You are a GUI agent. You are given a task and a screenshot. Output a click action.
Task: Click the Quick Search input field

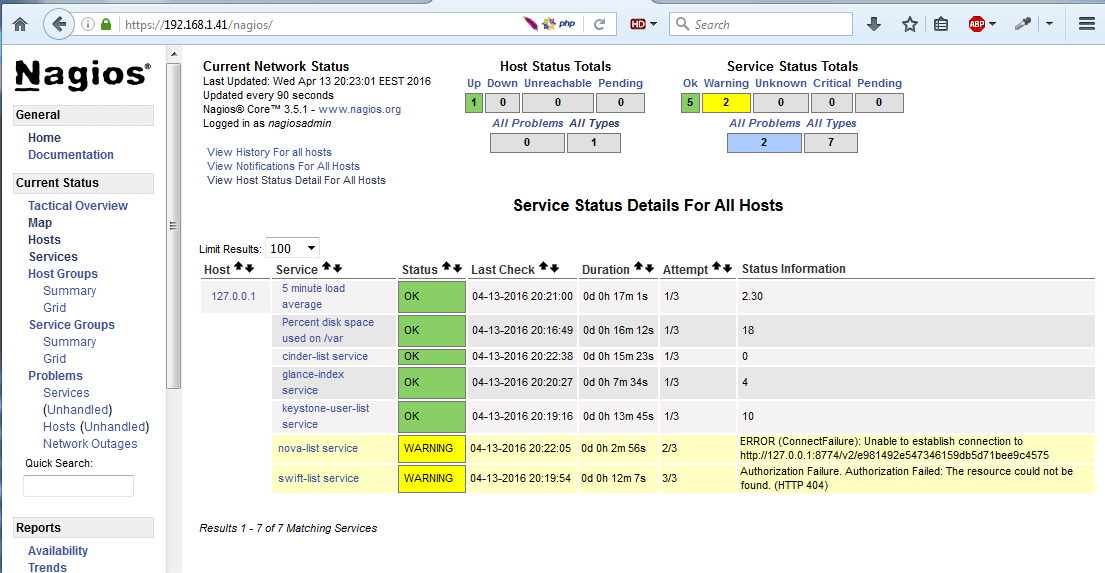[78, 486]
